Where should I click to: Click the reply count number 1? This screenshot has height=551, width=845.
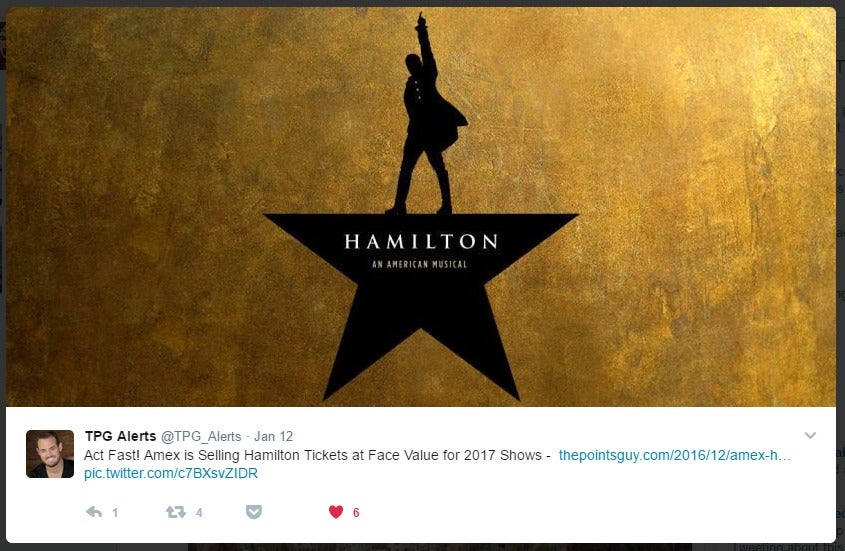[x=115, y=513]
